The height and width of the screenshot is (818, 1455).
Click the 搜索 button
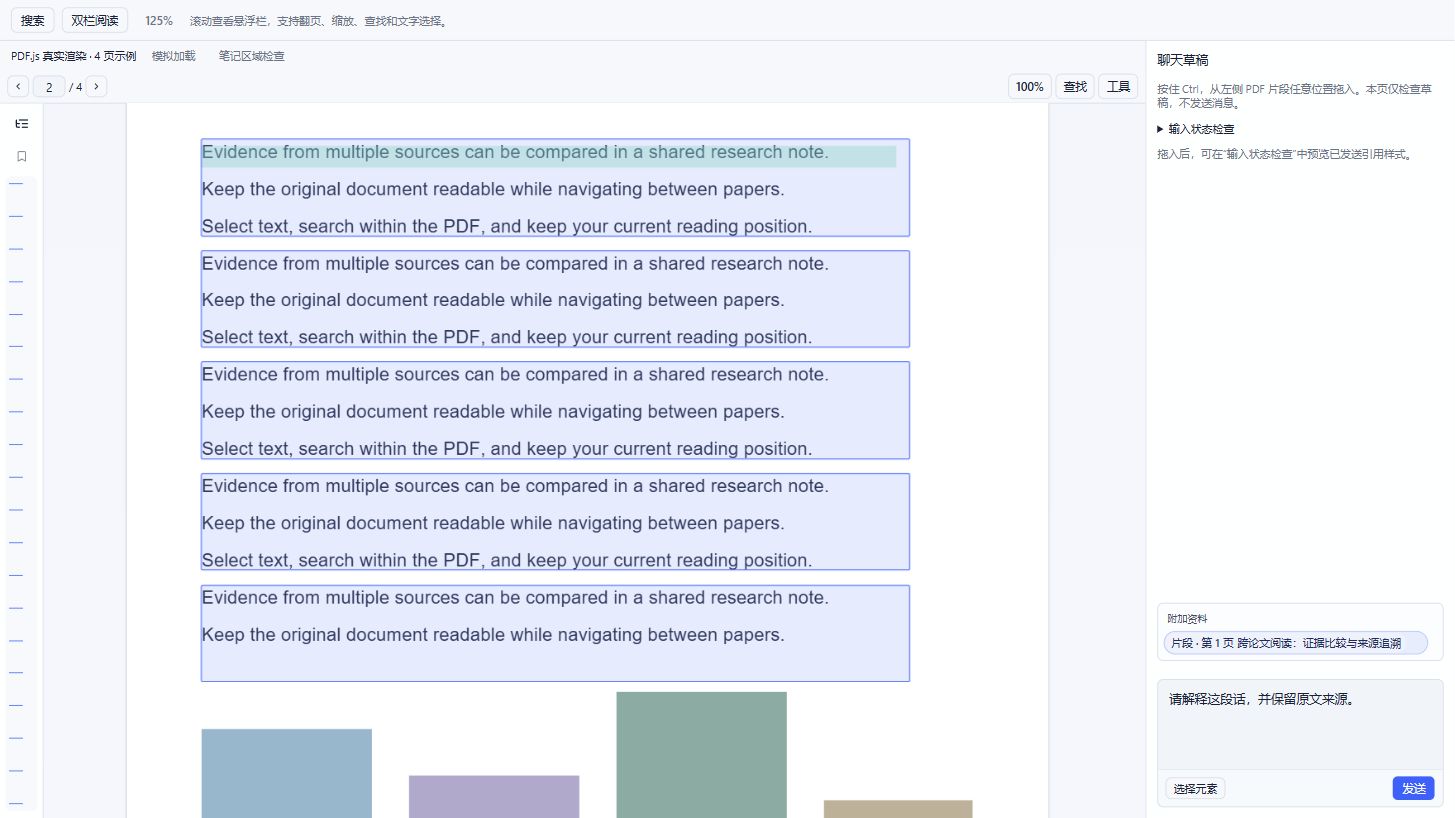coord(33,20)
